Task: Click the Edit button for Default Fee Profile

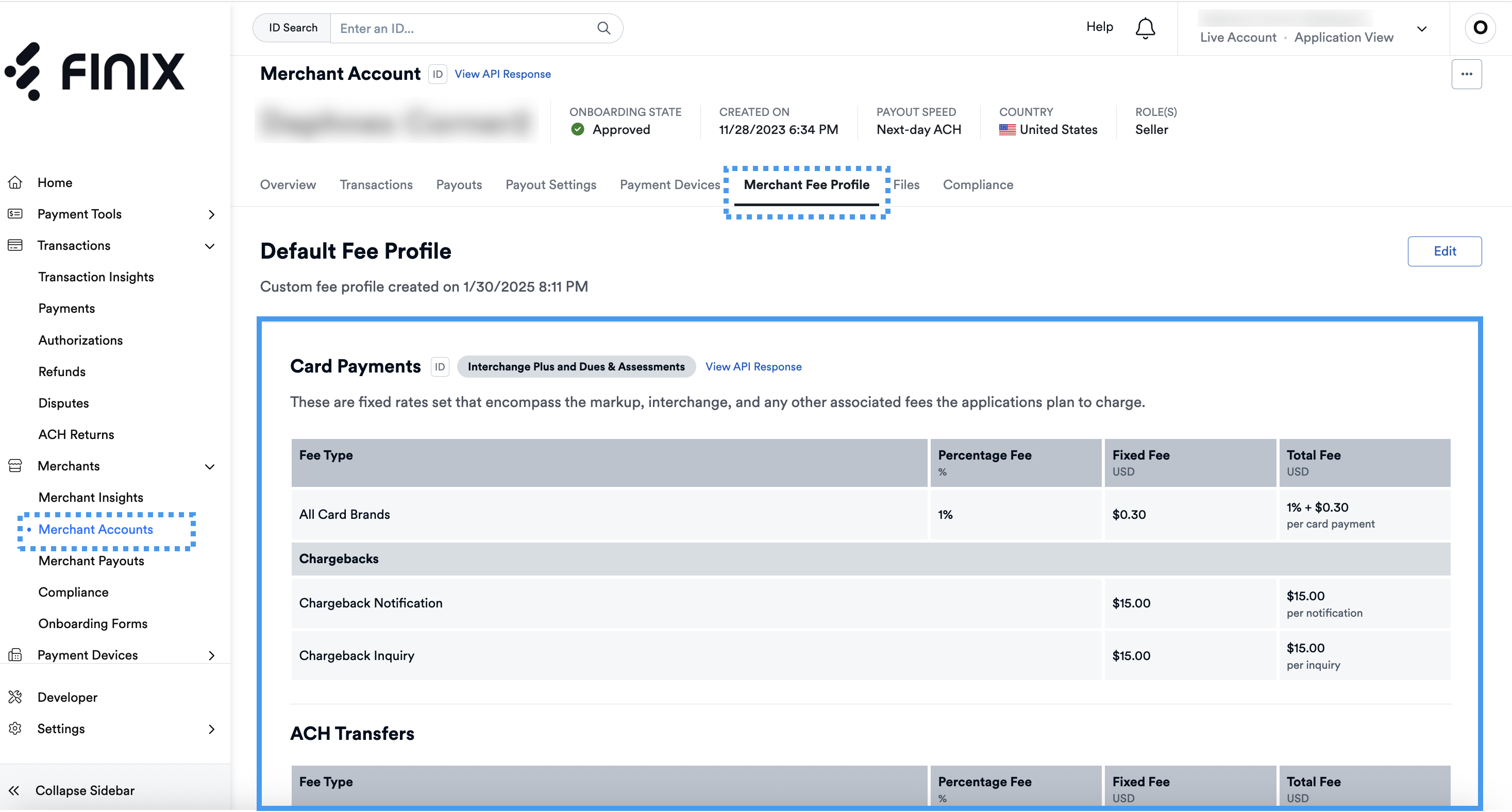Action: pyautogui.click(x=1444, y=251)
